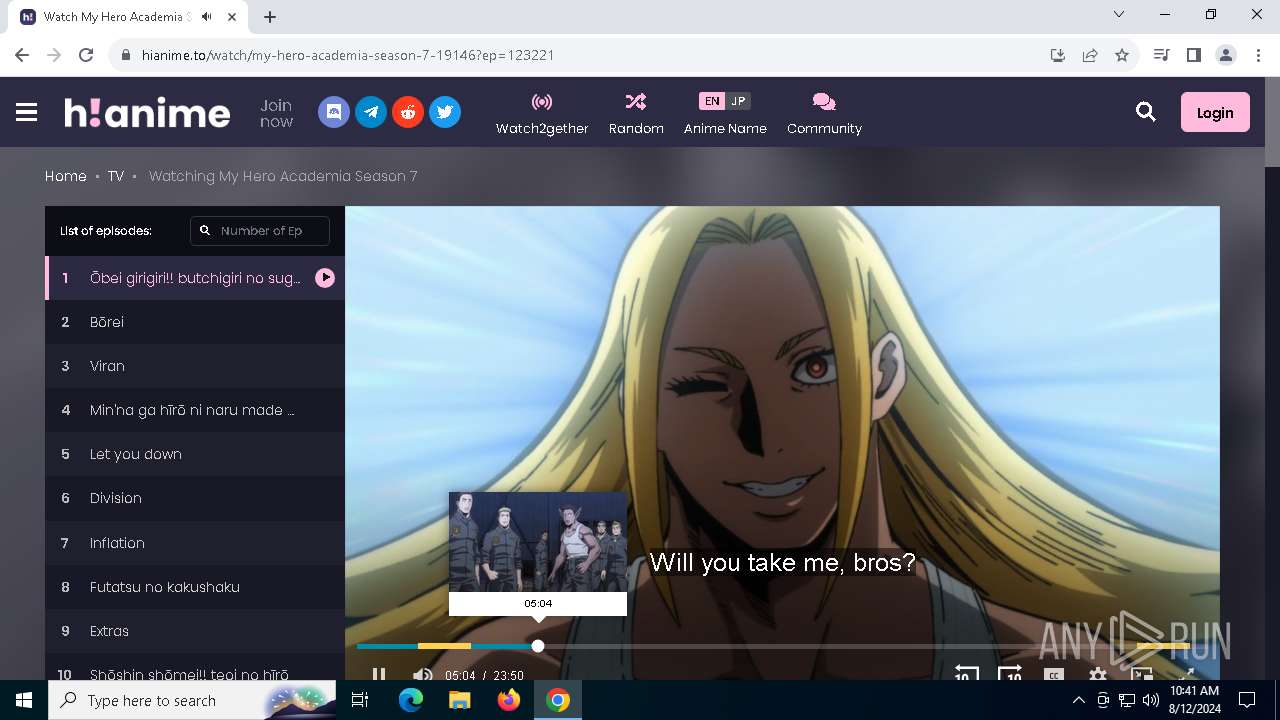
Task: Open Chrome three-dot menu
Action: click(1258, 55)
